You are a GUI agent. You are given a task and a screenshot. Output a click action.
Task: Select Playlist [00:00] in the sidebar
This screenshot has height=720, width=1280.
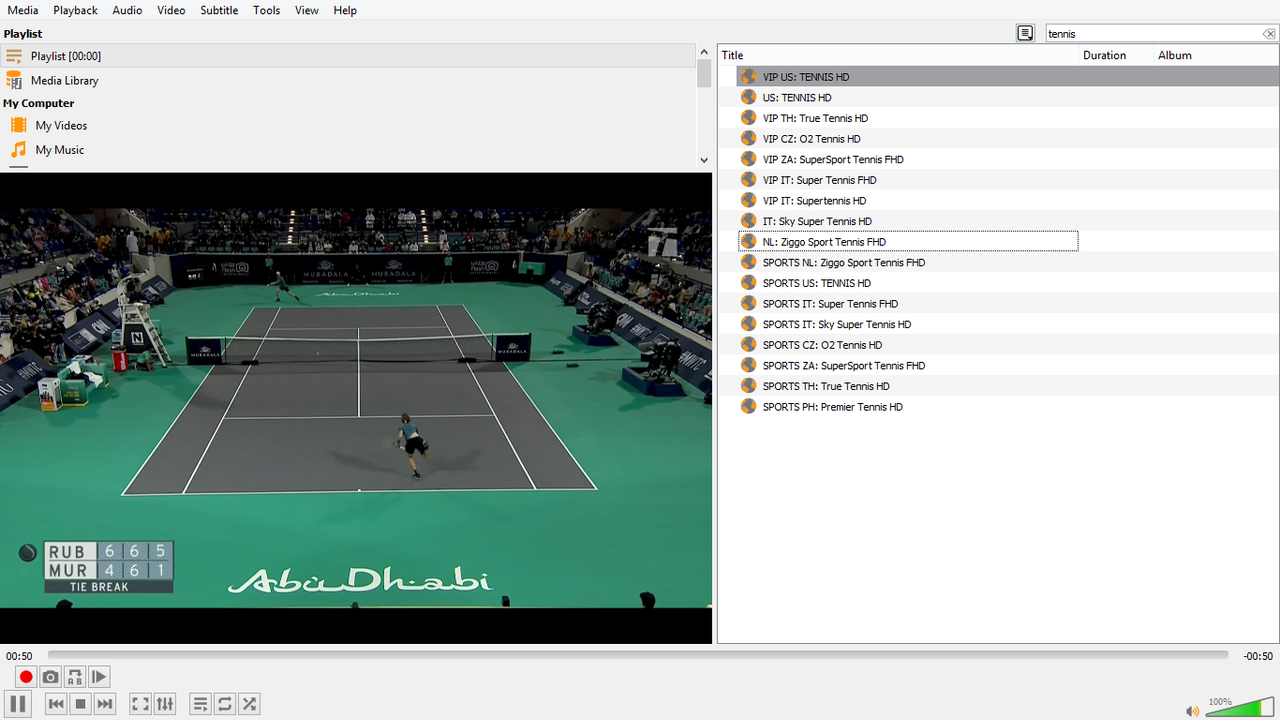coord(348,56)
